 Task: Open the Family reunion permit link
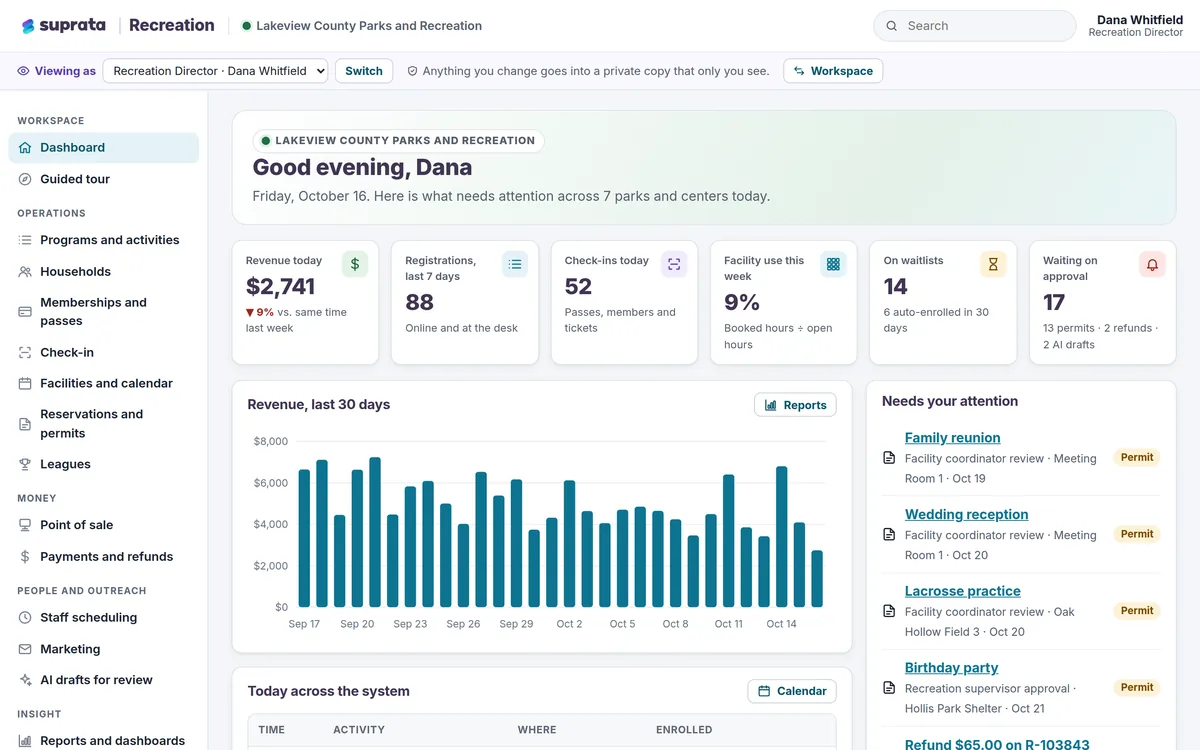pos(952,438)
